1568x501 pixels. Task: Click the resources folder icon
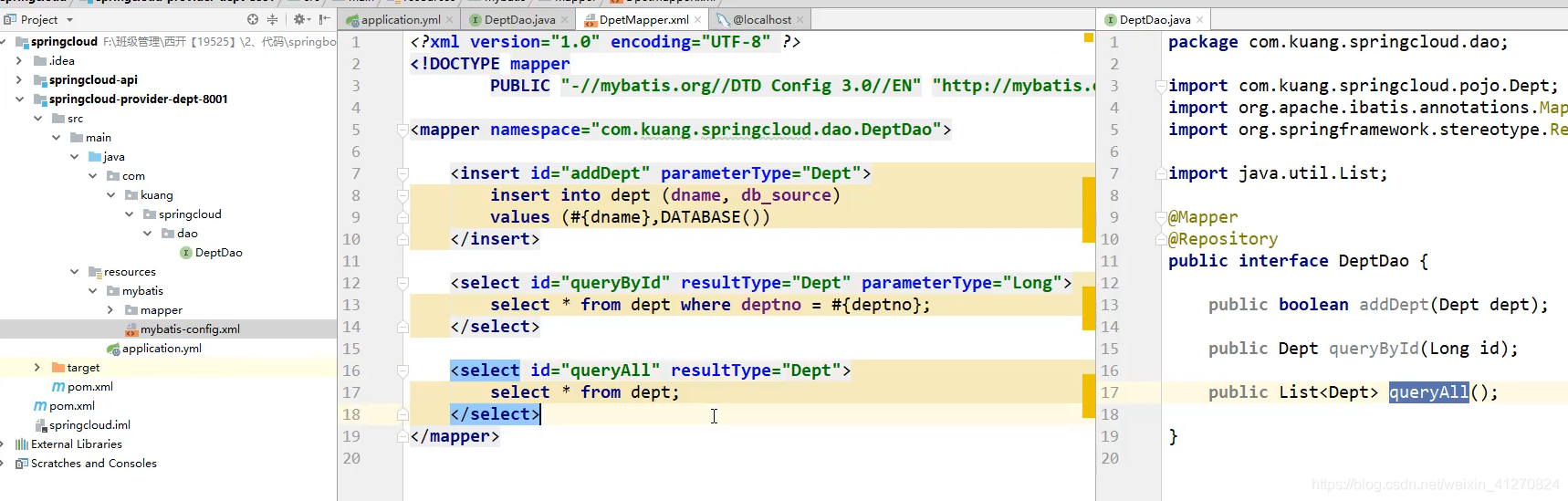[x=95, y=272]
